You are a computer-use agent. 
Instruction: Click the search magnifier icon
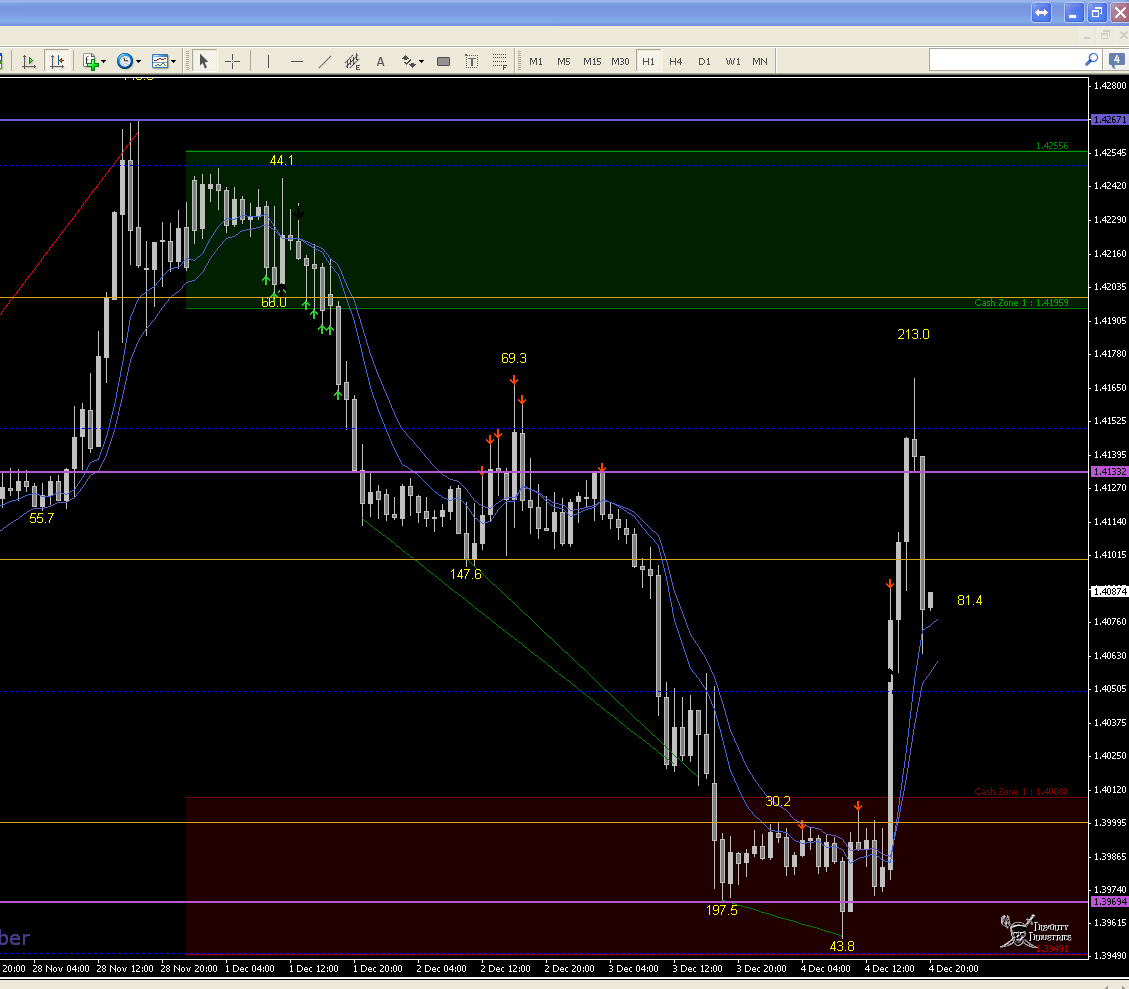coord(1092,60)
